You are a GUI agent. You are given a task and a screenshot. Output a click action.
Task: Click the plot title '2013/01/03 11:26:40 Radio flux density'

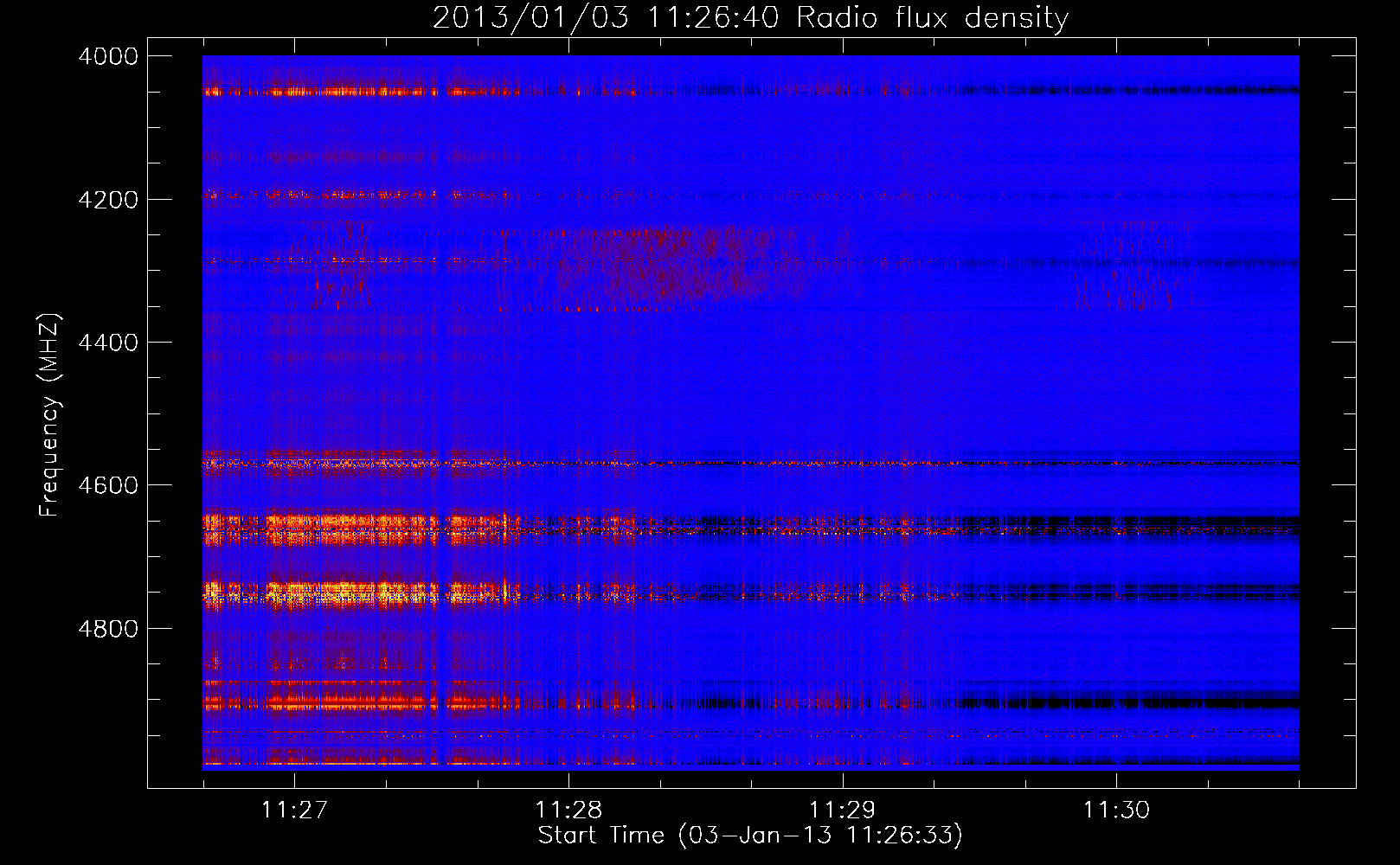point(750,18)
